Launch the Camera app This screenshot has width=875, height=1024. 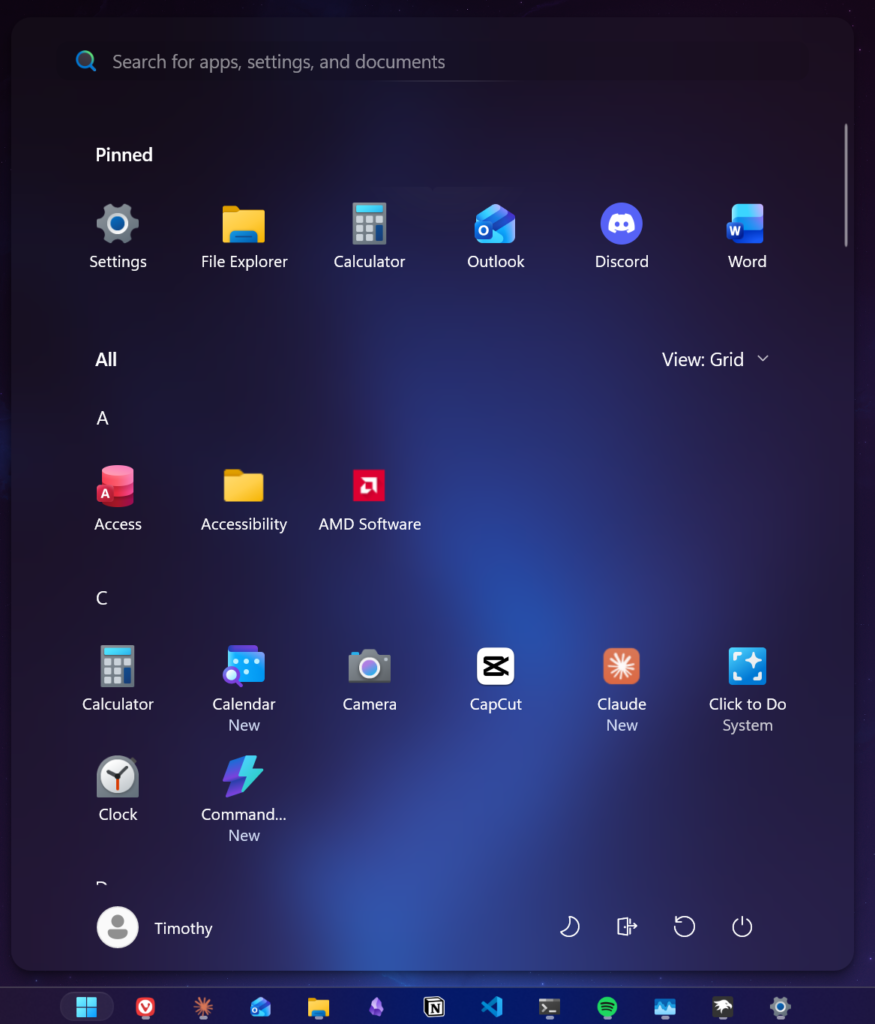pyautogui.click(x=370, y=679)
